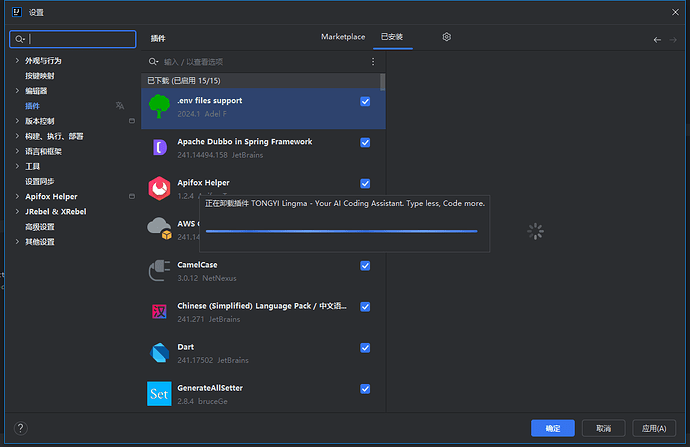Click the 取消 button
Image resolution: width=690 pixels, height=447 pixels.
click(x=603, y=428)
